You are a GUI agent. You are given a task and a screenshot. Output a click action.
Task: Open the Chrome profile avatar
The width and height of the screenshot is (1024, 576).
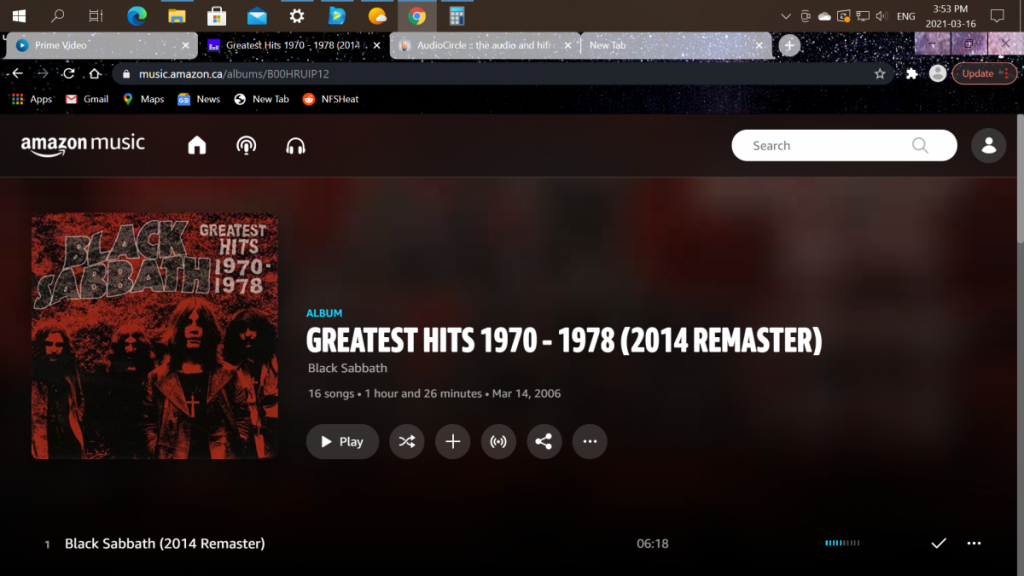[938, 74]
